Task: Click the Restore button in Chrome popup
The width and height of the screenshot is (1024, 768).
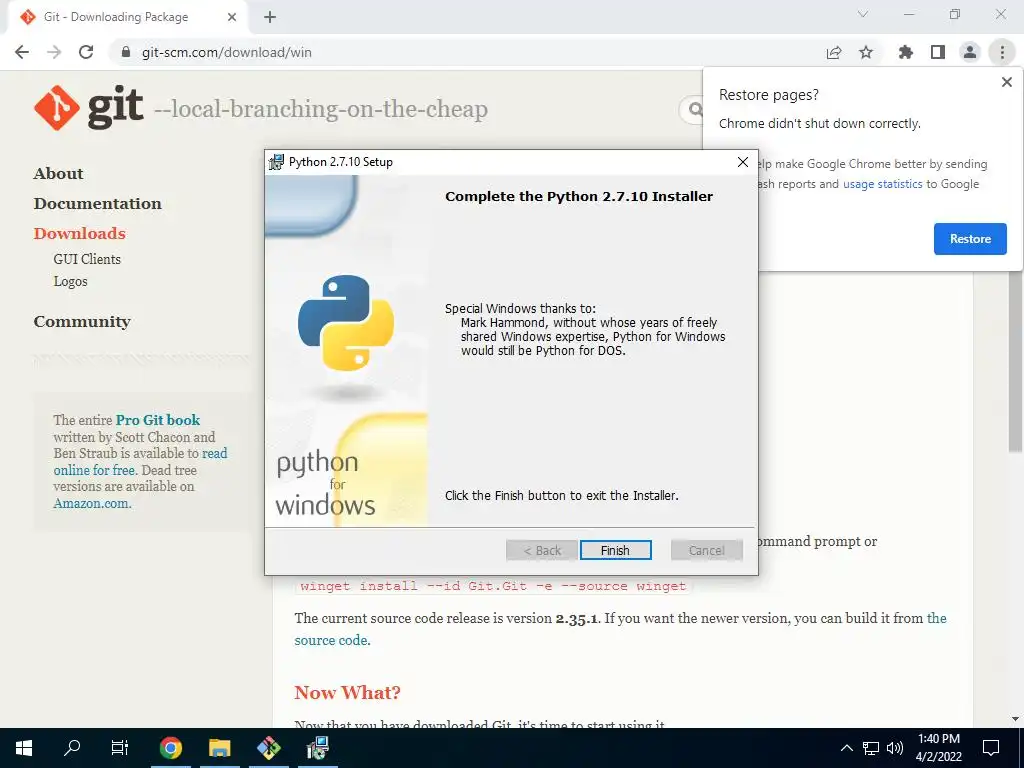Action: (970, 239)
